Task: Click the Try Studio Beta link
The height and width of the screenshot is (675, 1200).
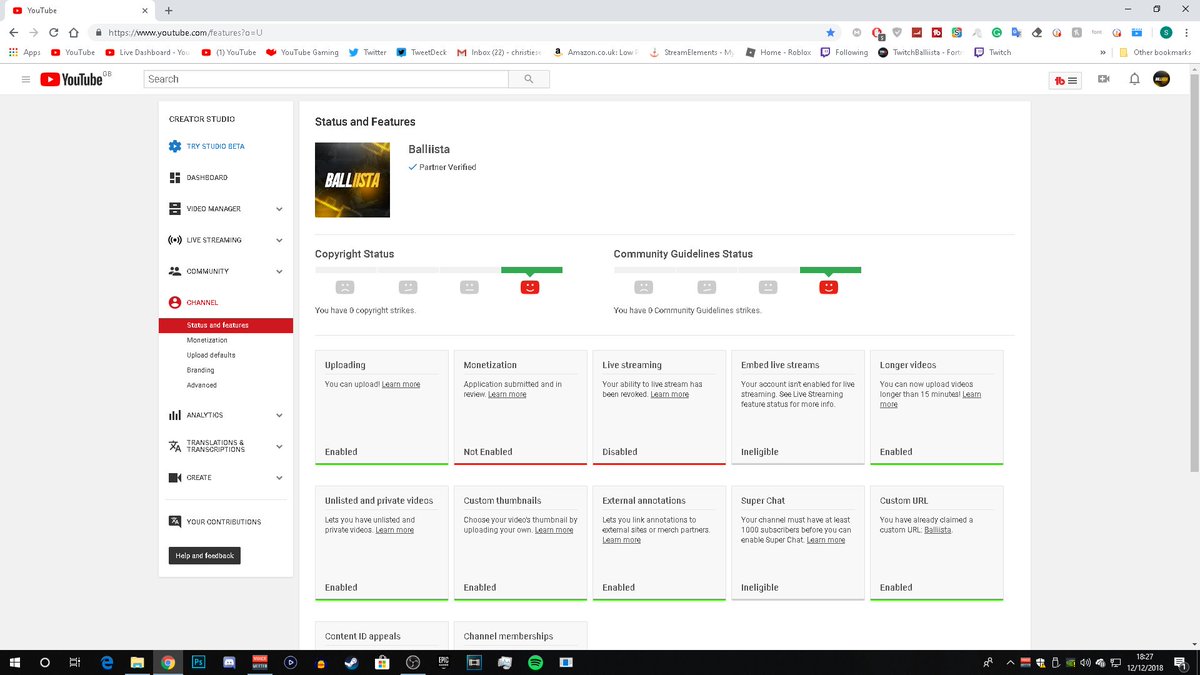Action: tap(215, 146)
